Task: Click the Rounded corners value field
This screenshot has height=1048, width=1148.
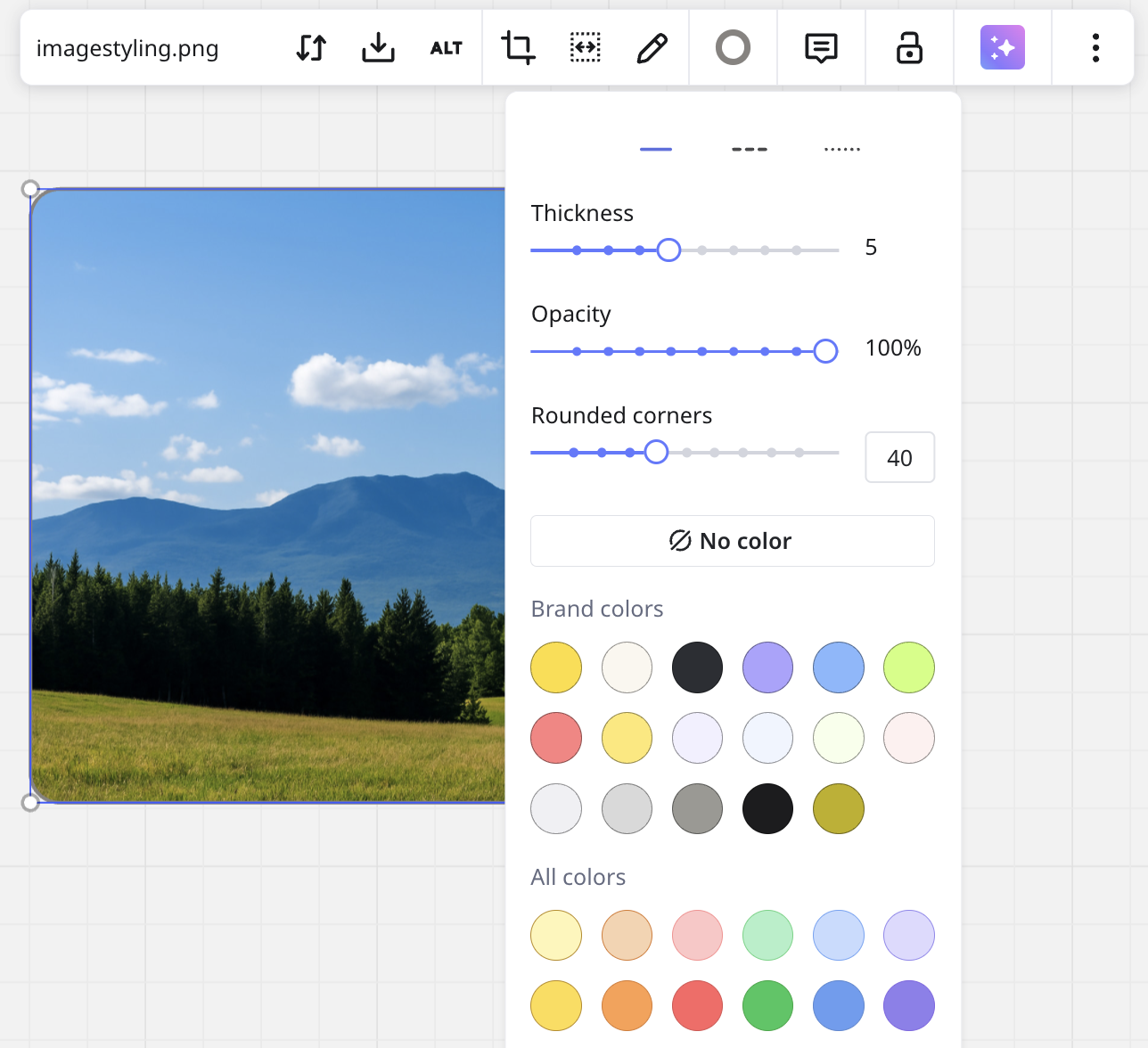Action: (899, 458)
